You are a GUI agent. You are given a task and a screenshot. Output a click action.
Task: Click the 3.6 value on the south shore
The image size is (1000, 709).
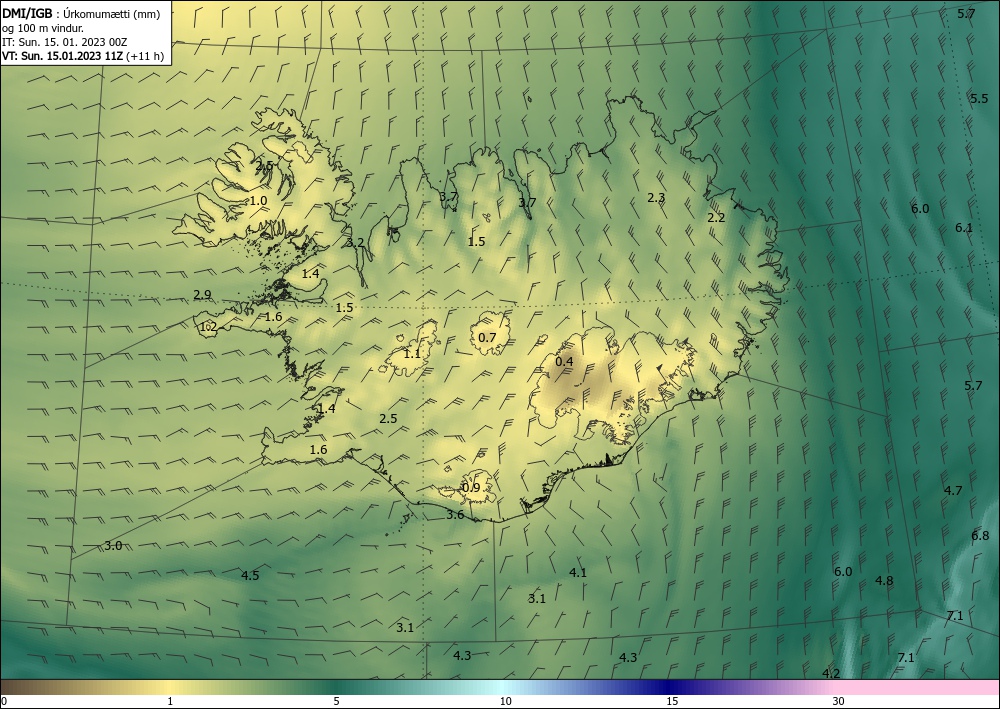[x=455, y=515]
